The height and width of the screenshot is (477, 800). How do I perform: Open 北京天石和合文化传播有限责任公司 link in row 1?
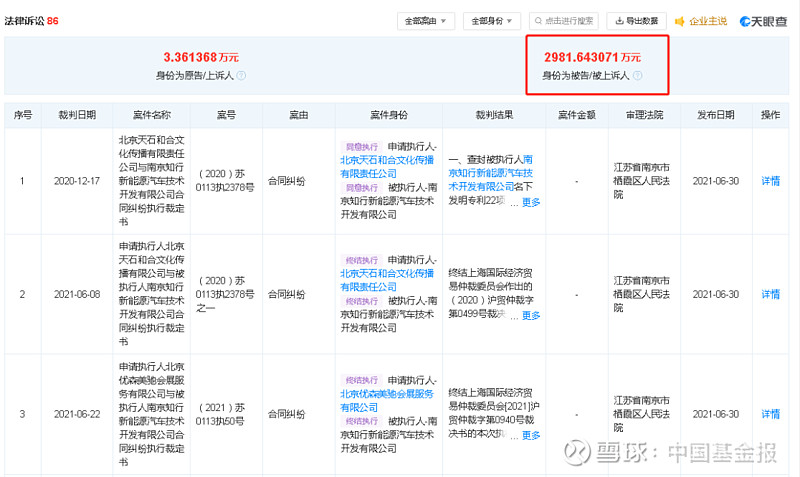point(387,167)
